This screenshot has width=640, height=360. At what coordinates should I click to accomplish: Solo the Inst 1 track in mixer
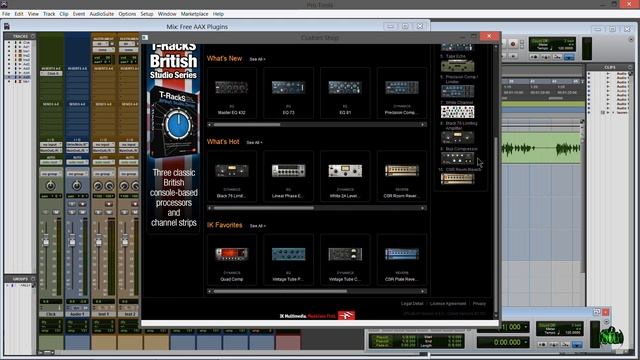(x=98, y=212)
